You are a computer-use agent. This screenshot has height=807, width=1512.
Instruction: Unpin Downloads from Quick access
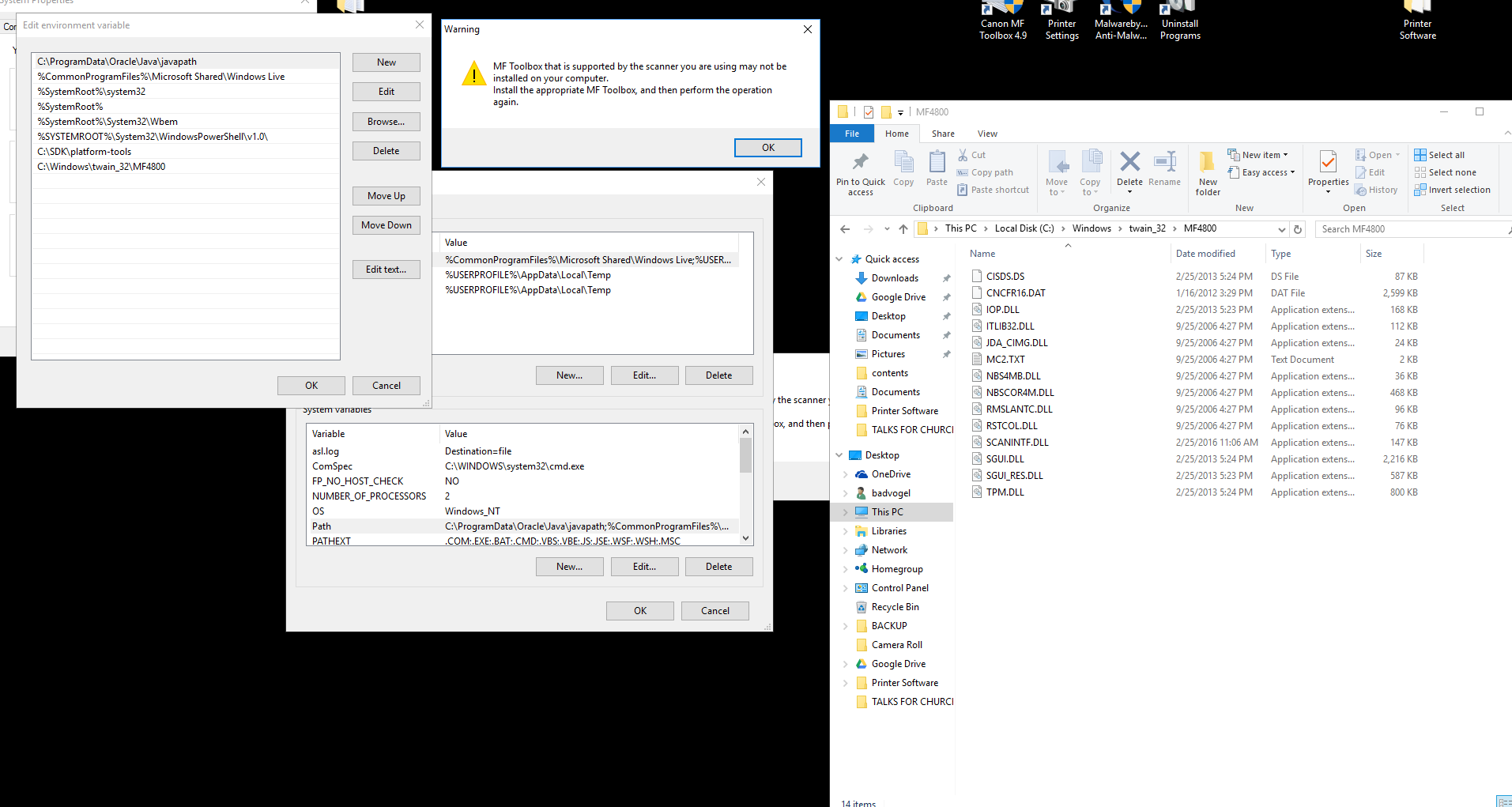click(946, 277)
